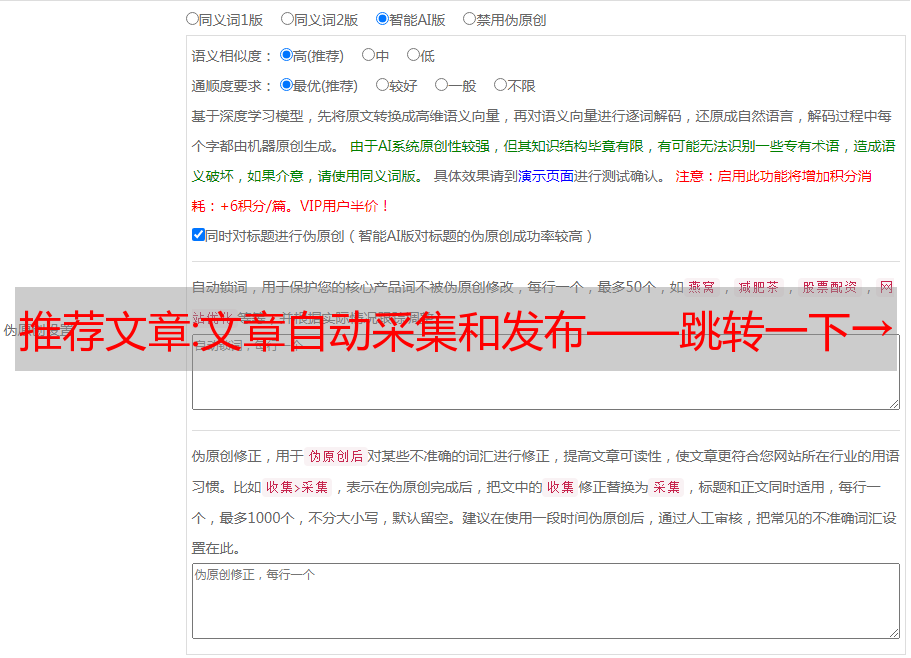Set 通顺度要求 to 不限
Image resolution: width=911 pixels, height=658 pixels.
click(x=500, y=85)
